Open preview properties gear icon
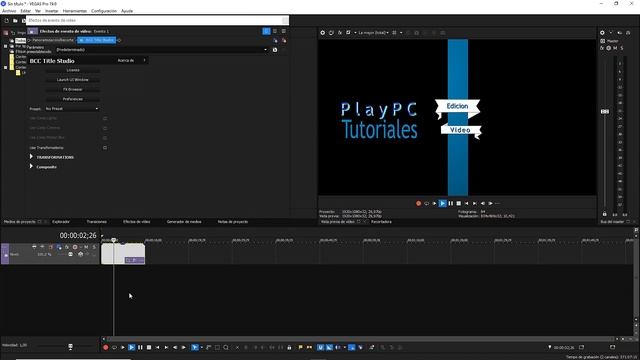Viewport: 640px width, 360px height. [322, 33]
